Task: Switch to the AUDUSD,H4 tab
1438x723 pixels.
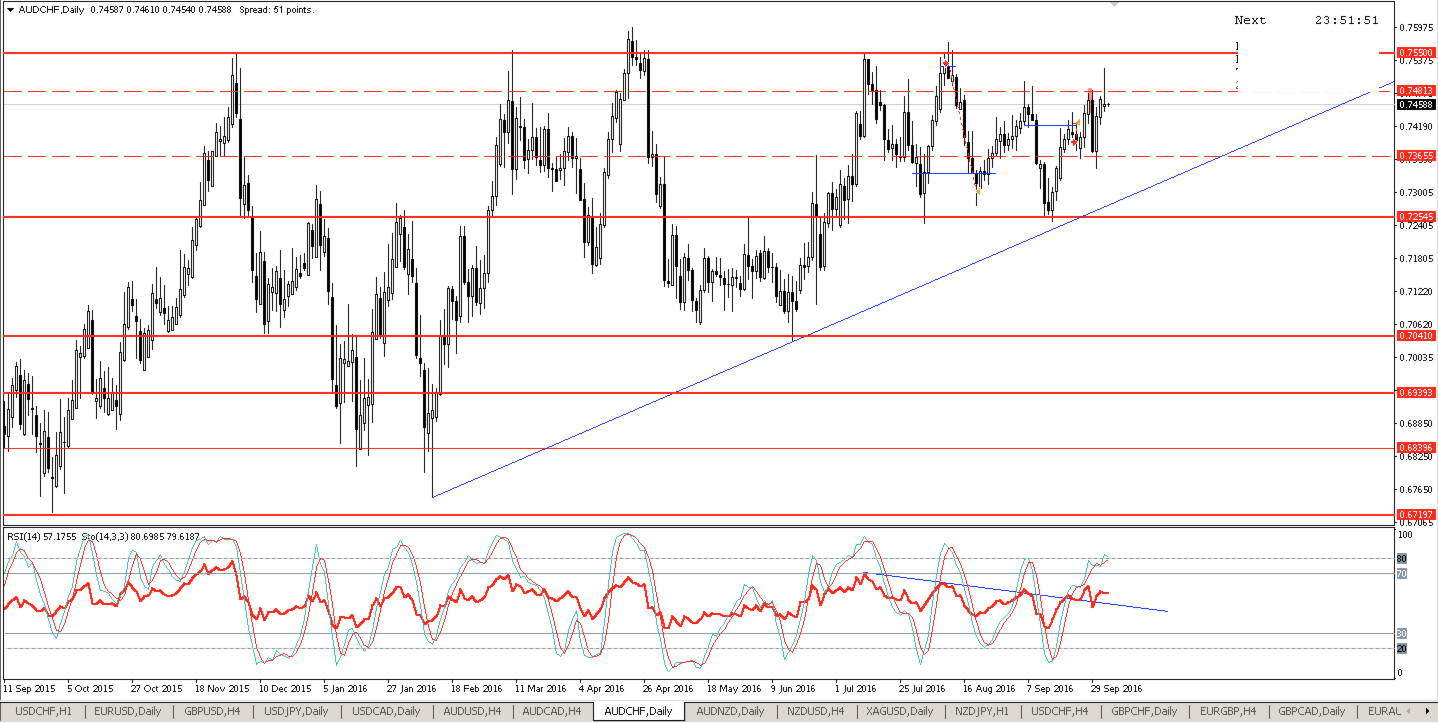Action: [x=472, y=711]
